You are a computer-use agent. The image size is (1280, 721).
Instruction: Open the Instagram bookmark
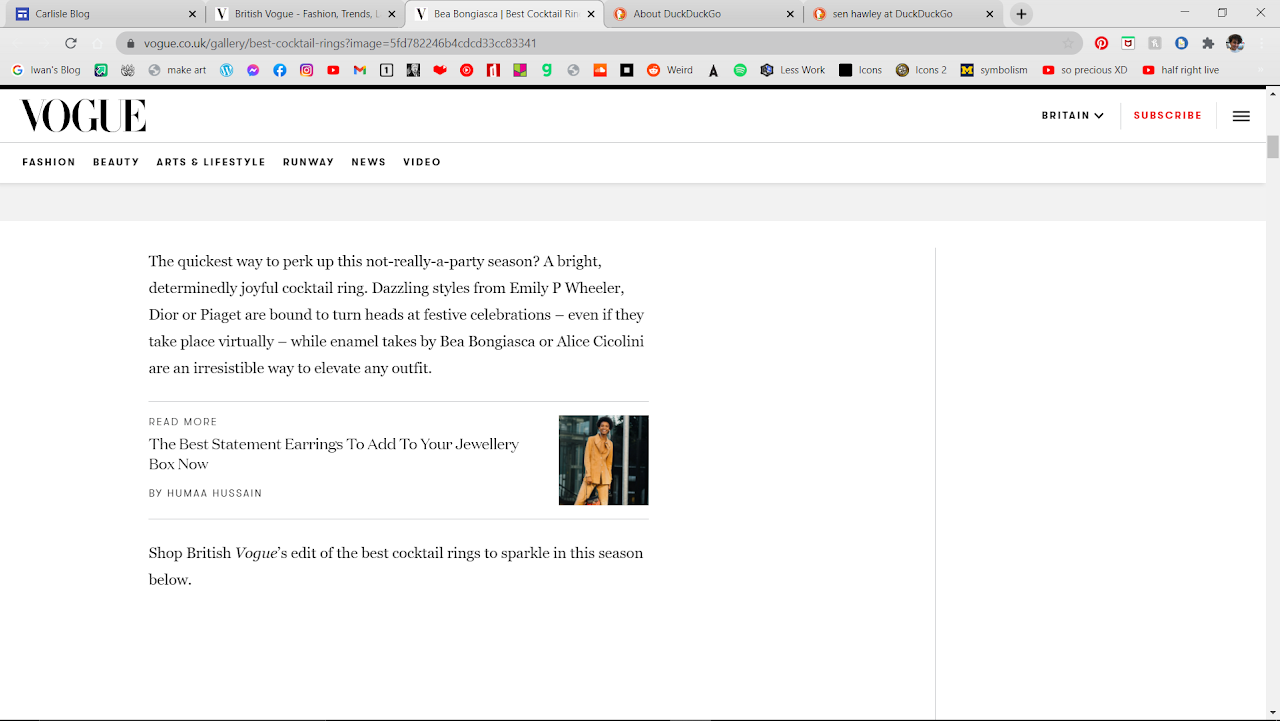(306, 70)
